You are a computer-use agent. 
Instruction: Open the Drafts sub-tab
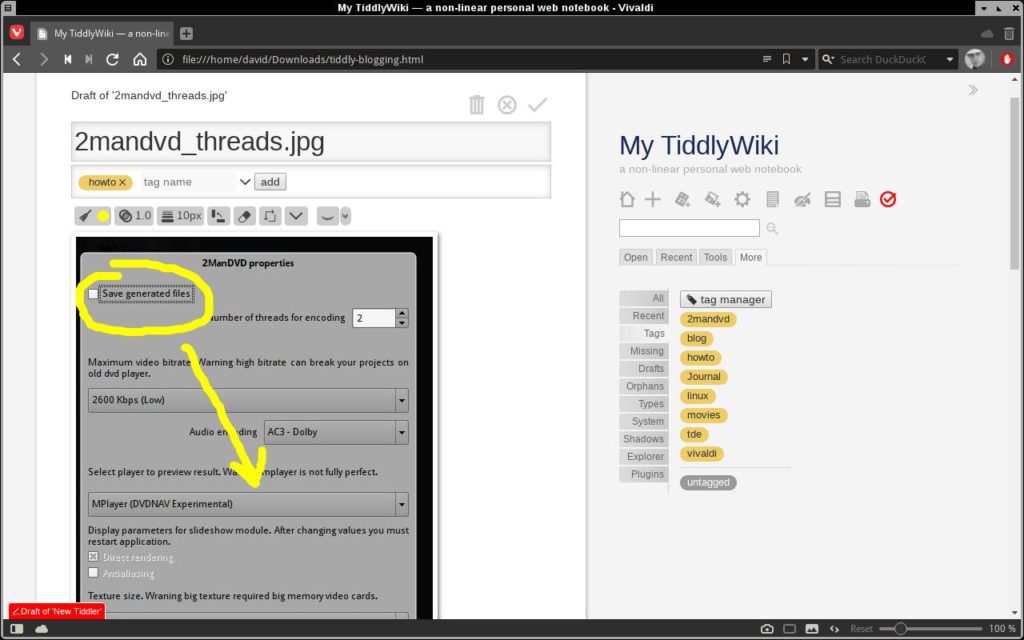click(x=644, y=369)
